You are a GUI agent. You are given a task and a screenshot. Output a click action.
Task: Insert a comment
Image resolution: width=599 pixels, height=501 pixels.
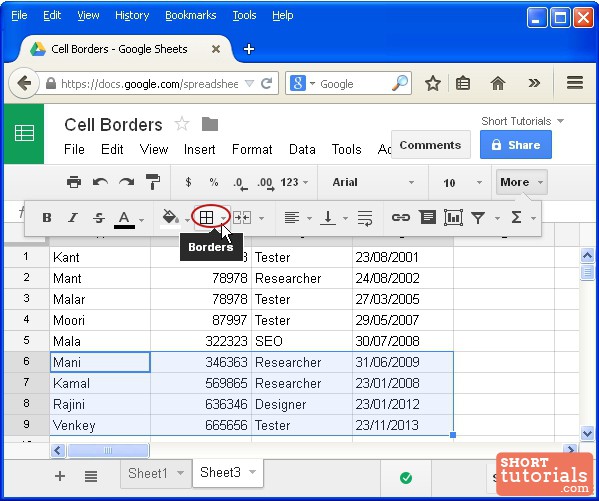(x=427, y=217)
